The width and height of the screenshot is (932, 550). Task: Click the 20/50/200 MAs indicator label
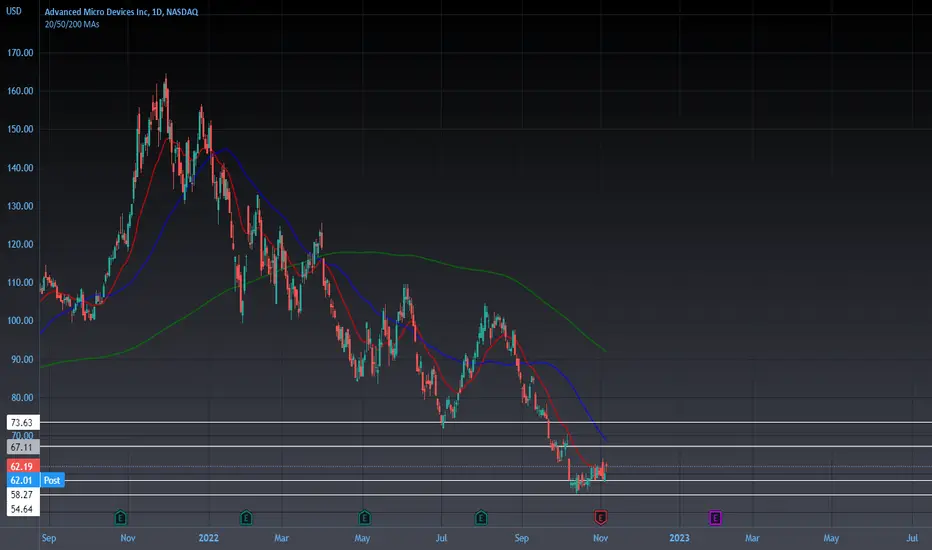(72, 24)
